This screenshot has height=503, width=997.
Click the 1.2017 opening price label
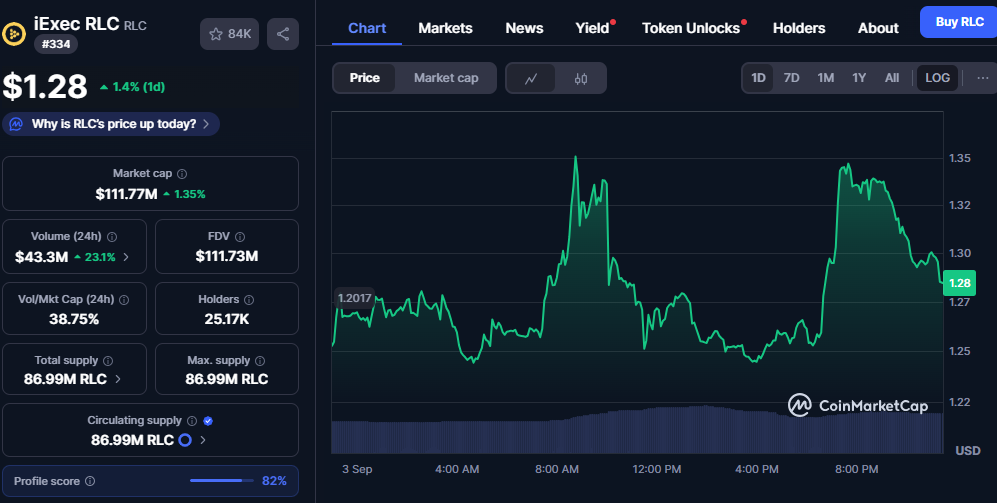(354, 298)
